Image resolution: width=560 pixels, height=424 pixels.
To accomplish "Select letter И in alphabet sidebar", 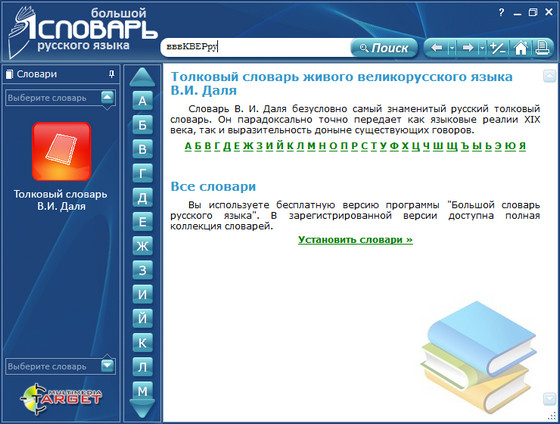I will pos(142,294).
